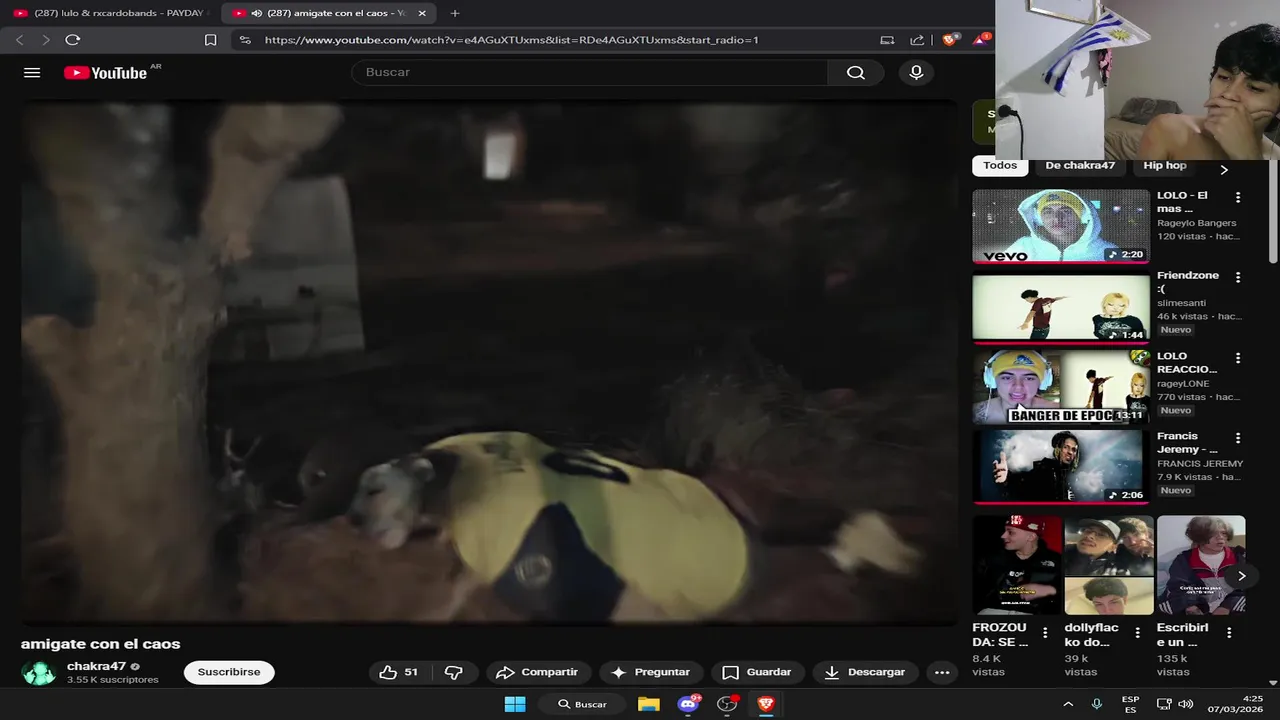Open site settings icon in address bar

pos(245,40)
